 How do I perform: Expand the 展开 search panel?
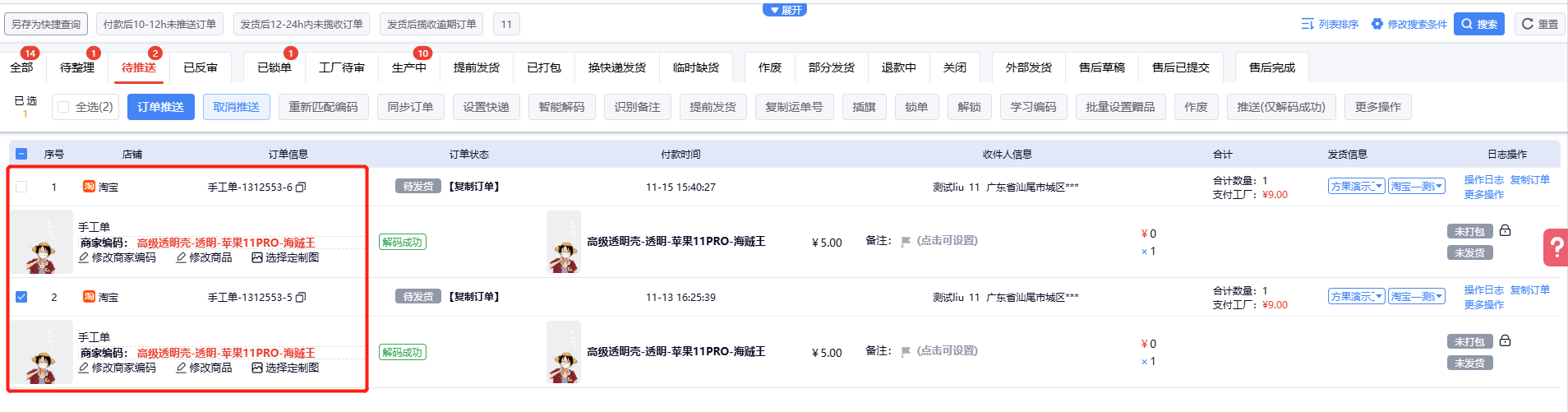tap(785, 10)
